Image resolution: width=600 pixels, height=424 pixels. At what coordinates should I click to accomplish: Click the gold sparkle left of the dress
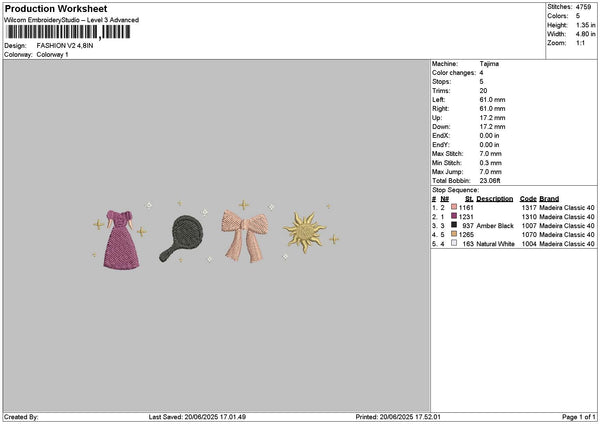pyautogui.click(x=98, y=225)
